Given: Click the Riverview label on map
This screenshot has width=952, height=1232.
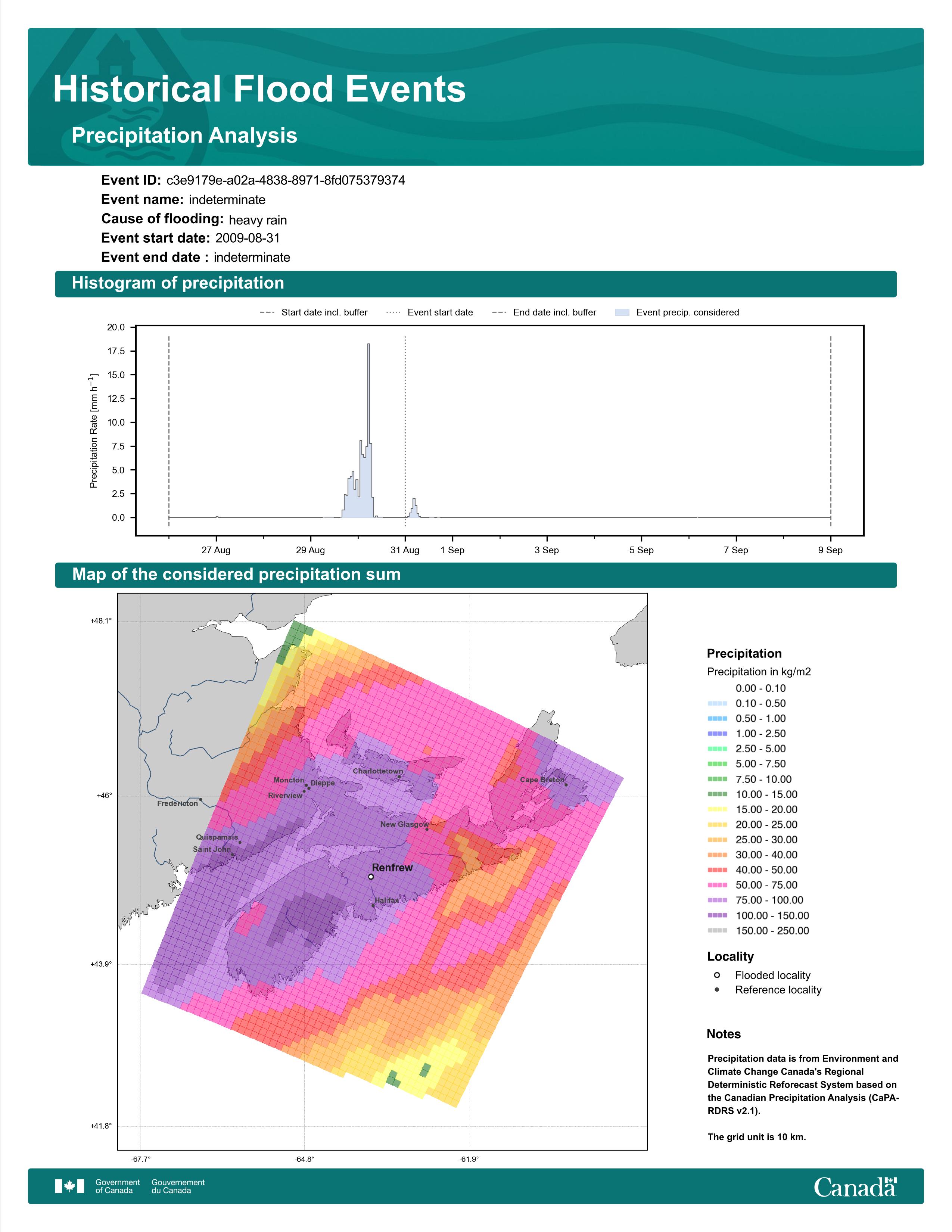Looking at the screenshot, I should (x=285, y=795).
